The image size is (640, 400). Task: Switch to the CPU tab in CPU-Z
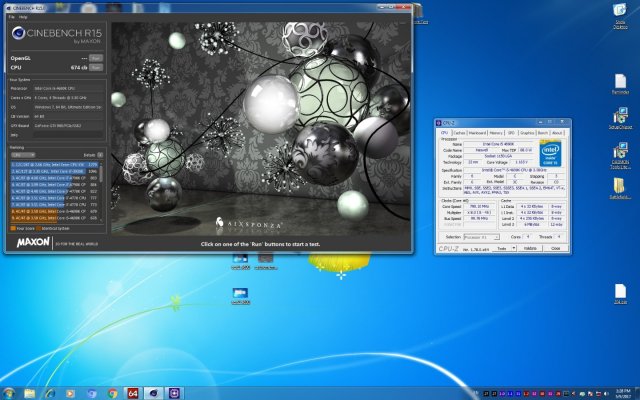coord(444,133)
